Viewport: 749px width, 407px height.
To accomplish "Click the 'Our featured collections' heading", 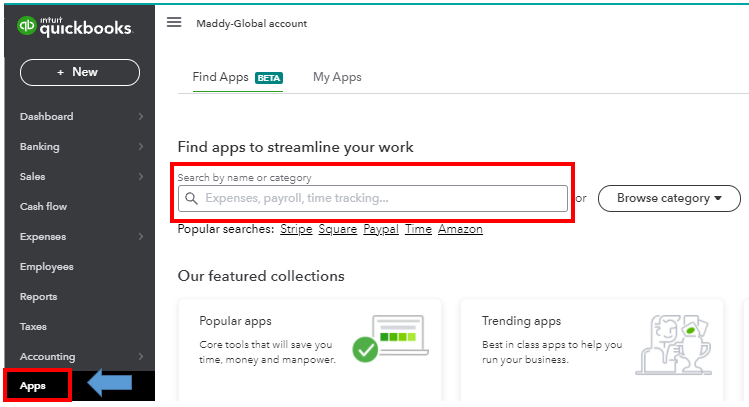I will click(261, 276).
